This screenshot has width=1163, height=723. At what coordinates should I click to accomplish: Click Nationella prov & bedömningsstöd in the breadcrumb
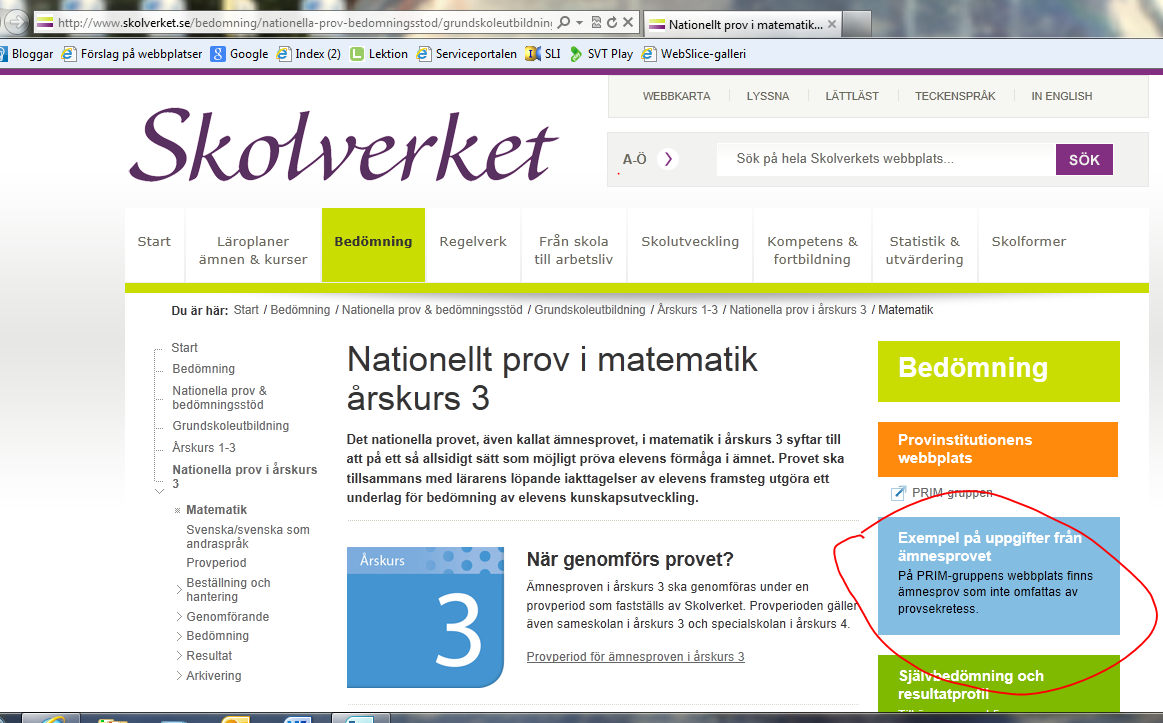[432, 310]
